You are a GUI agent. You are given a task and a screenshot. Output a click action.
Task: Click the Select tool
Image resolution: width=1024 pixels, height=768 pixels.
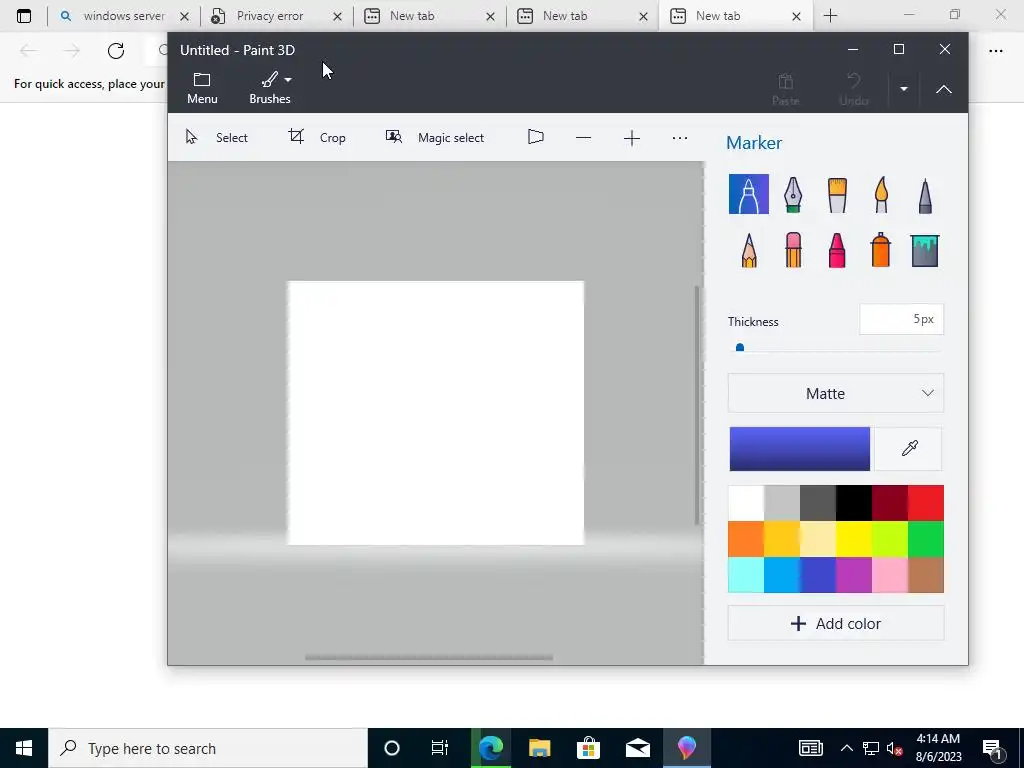(x=217, y=137)
